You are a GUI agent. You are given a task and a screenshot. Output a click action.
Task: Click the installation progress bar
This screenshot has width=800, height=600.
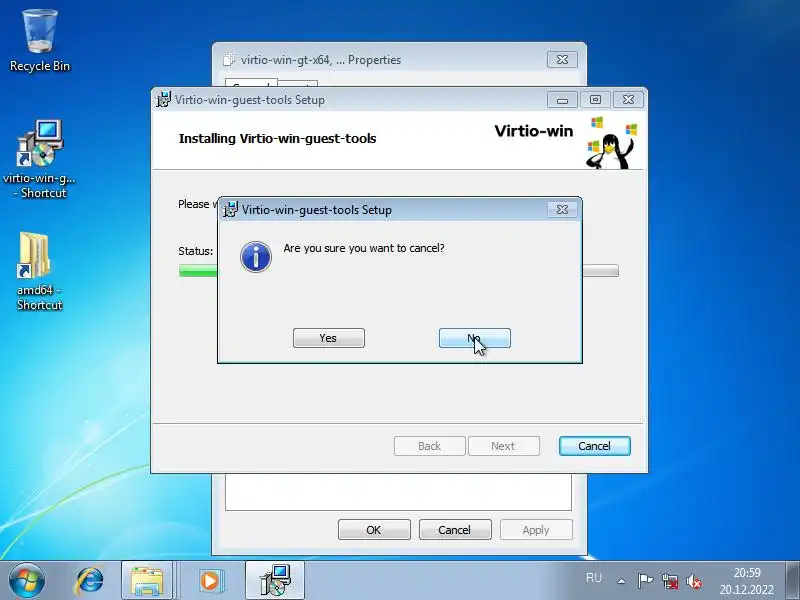click(398, 271)
